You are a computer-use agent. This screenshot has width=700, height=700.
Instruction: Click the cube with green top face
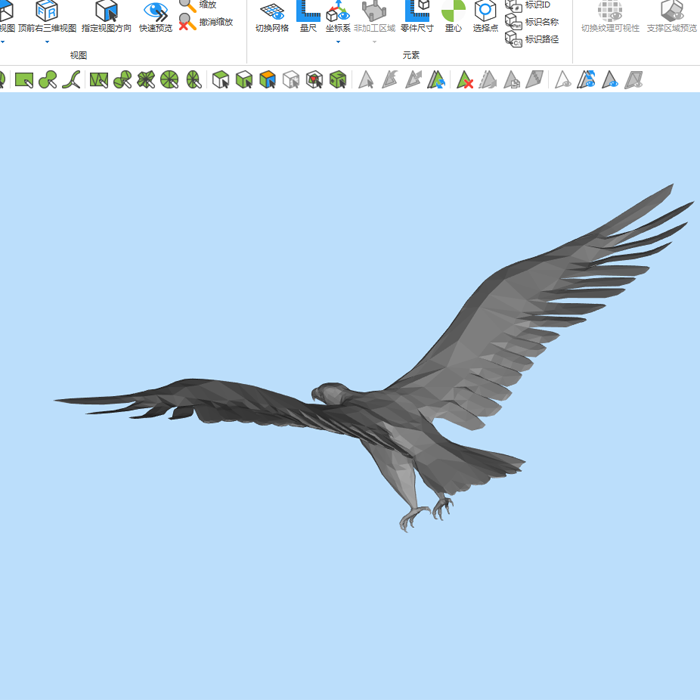pos(221,80)
